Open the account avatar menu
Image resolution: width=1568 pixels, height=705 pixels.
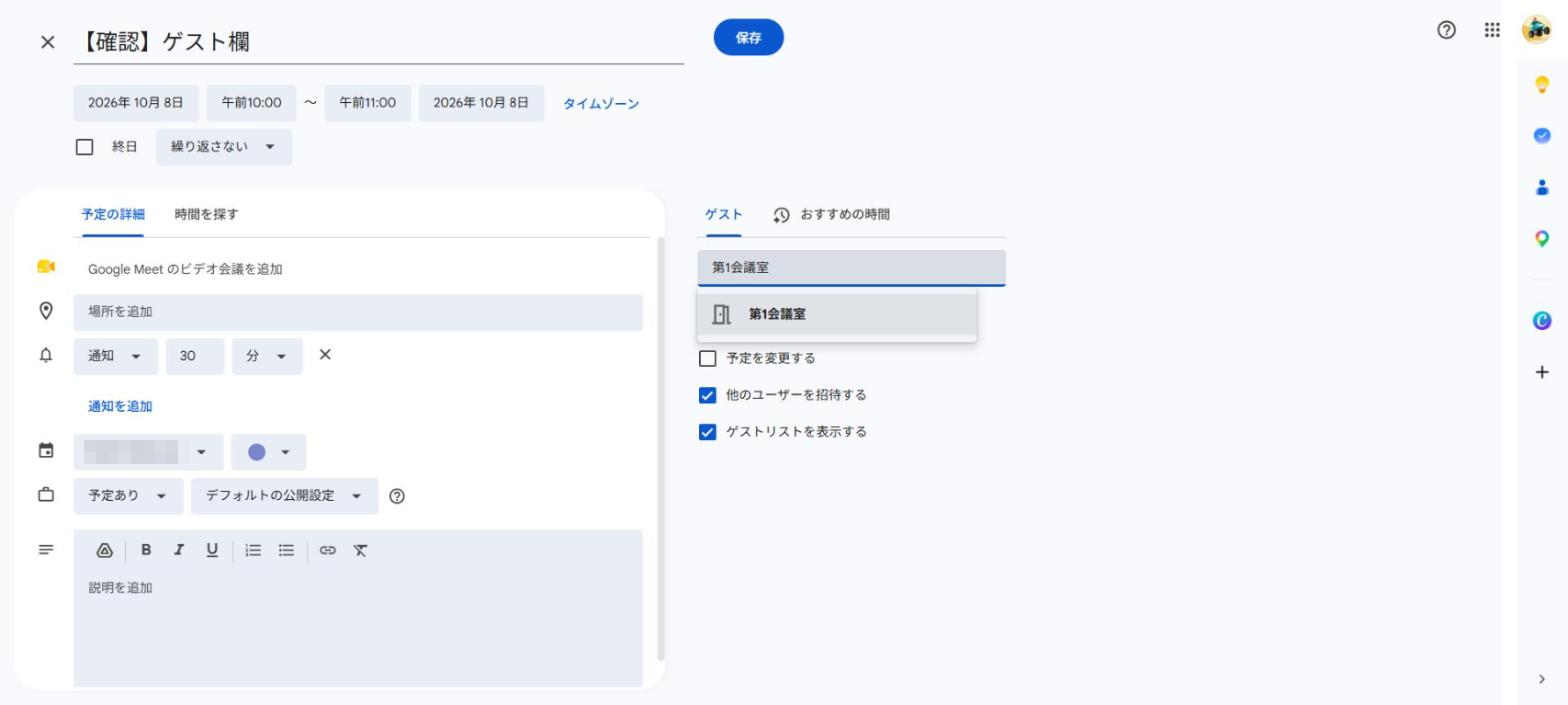pyautogui.click(x=1537, y=30)
